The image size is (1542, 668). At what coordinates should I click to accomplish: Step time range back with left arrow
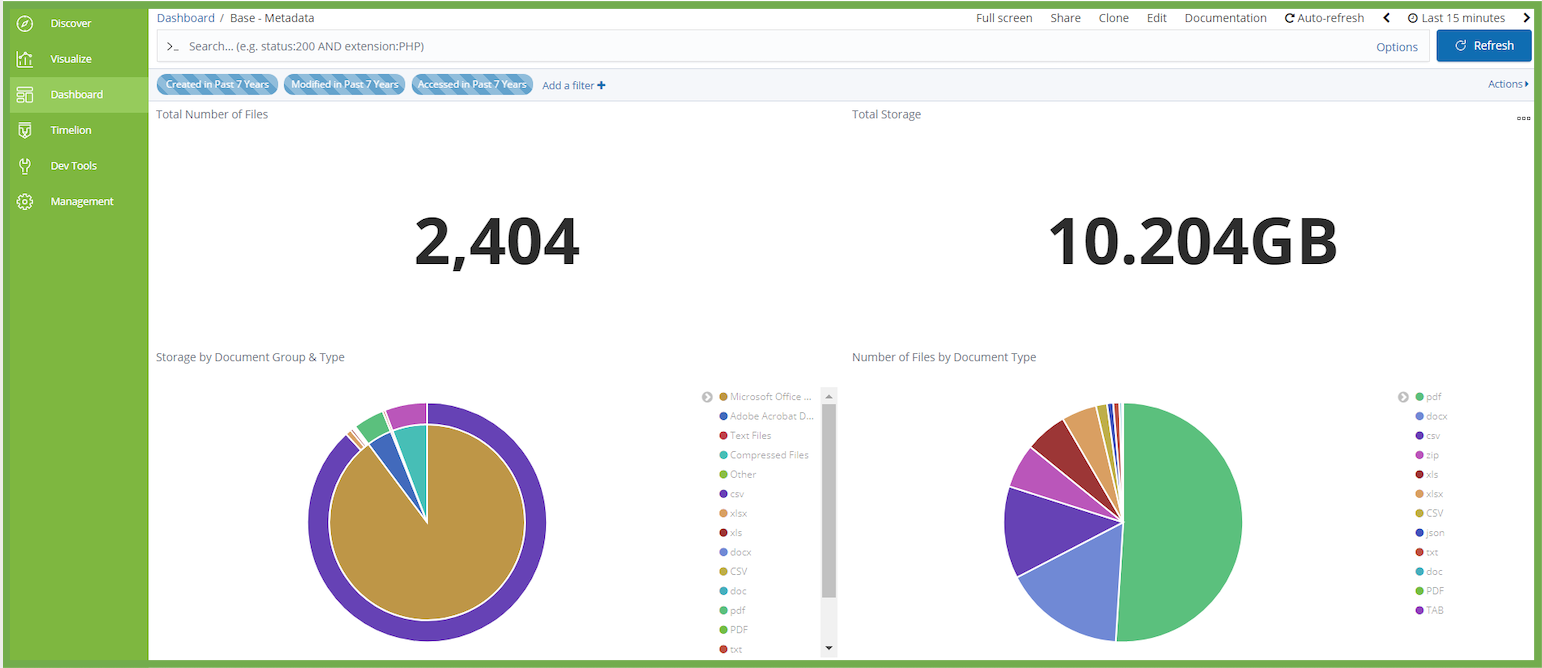[1386, 18]
